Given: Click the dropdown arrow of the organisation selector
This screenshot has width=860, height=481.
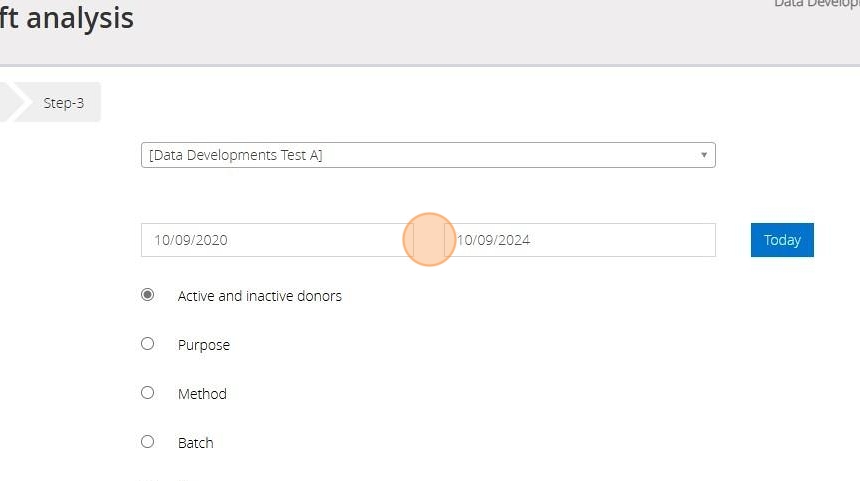Looking at the screenshot, I should (x=704, y=155).
